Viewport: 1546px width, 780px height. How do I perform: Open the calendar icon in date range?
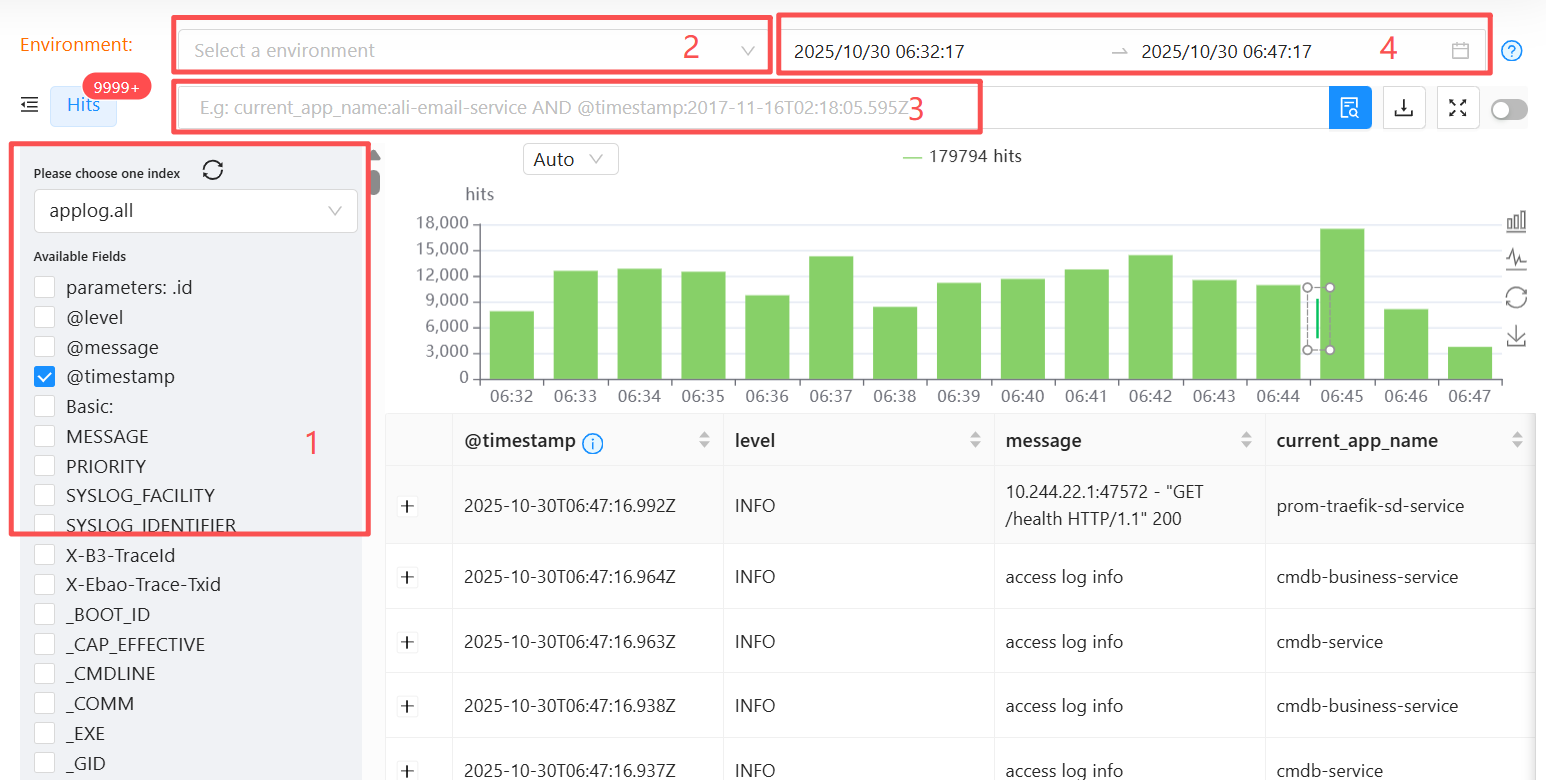point(1460,50)
